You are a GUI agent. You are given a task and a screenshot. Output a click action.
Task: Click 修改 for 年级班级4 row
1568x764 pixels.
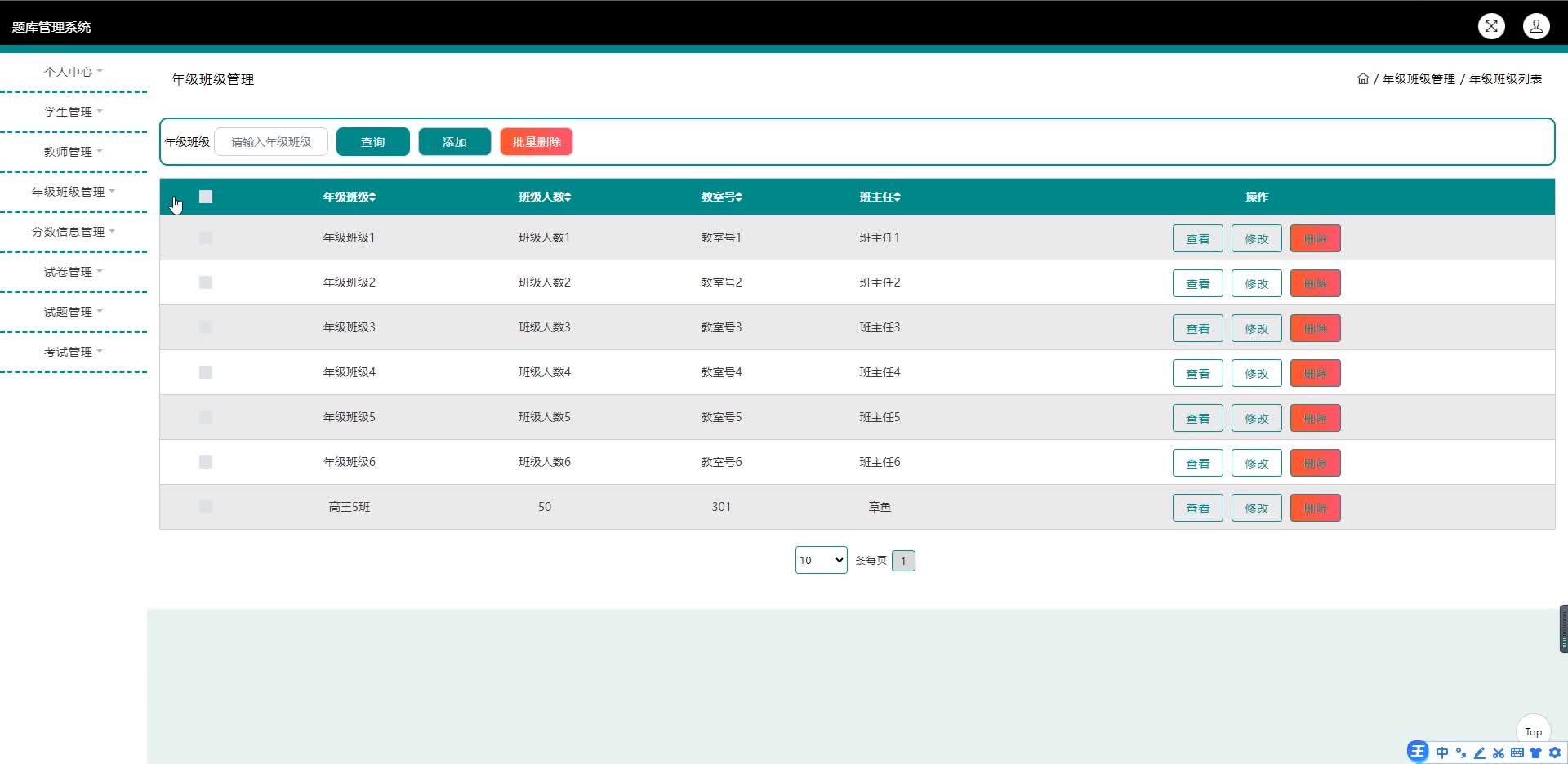click(x=1257, y=373)
